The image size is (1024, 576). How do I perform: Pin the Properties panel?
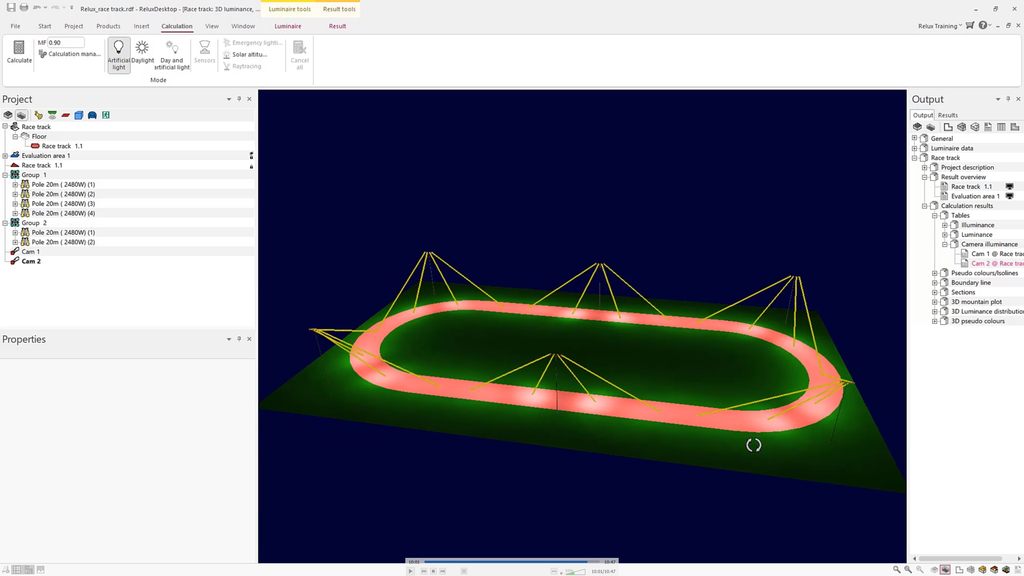[x=239, y=339]
